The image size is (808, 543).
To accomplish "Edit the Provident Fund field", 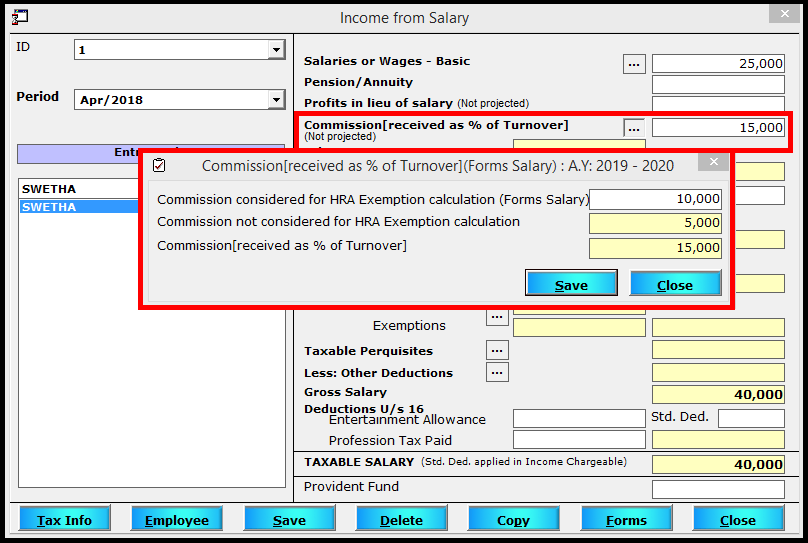I will 718,489.
